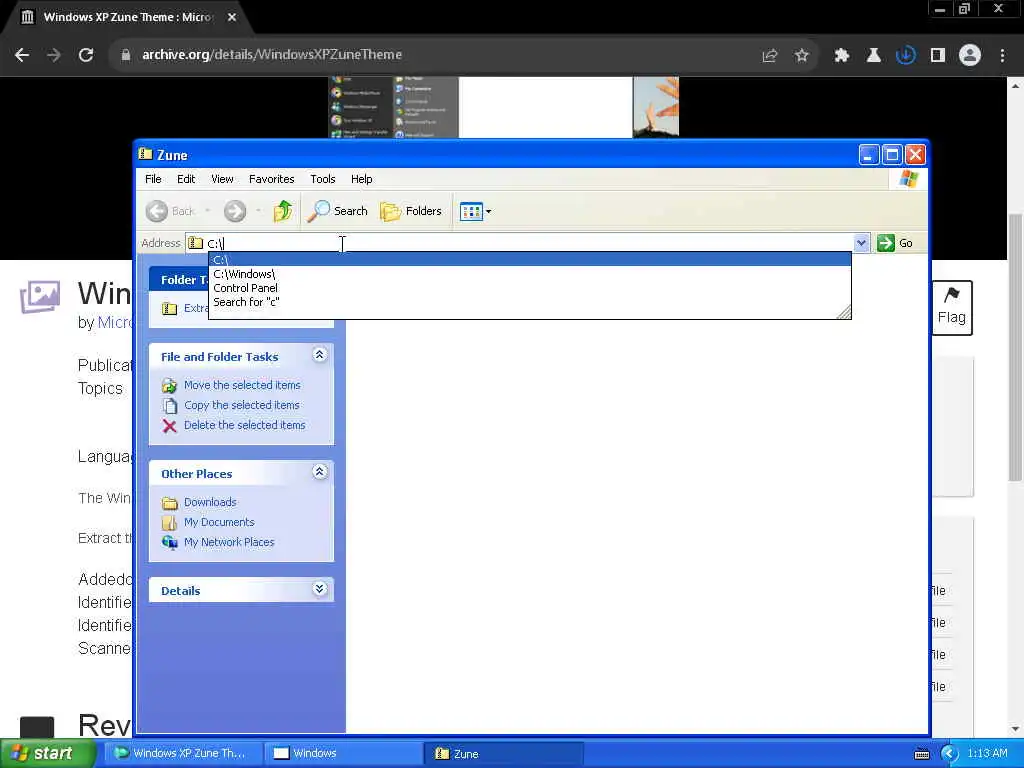Viewport: 1024px width, 768px height.
Task: Open Search in Zune window toolbar
Action: pos(338,211)
